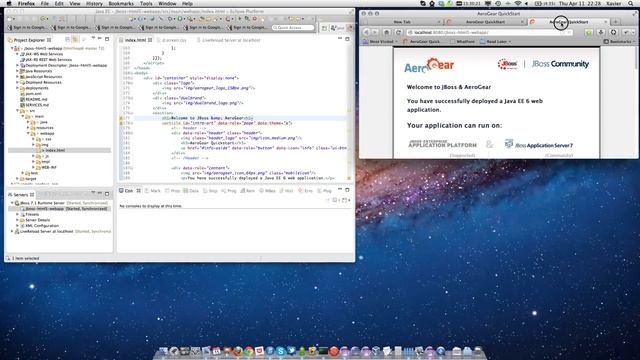
Task: Expand the Deployed Resources node
Action: (x=18, y=82)
